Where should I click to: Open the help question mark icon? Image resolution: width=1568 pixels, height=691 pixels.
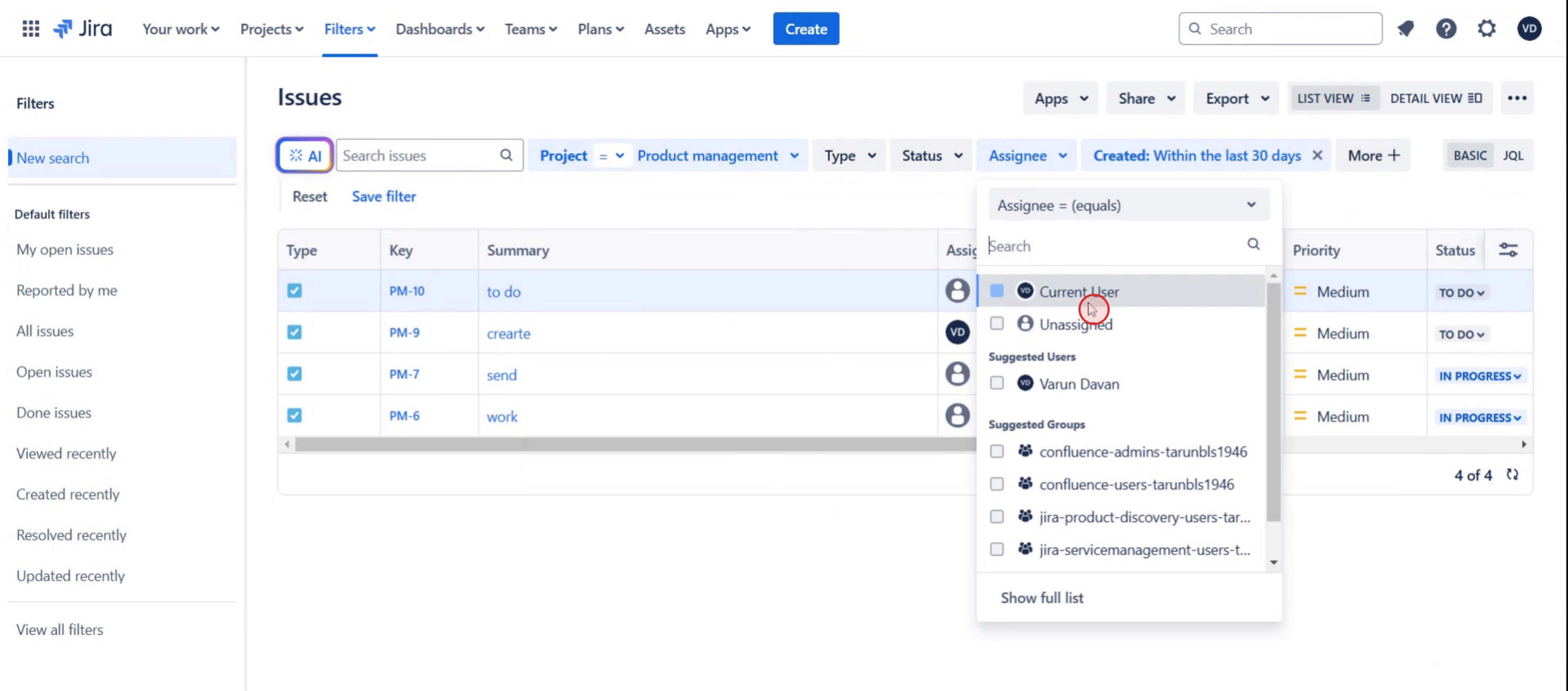(x=1445, y=29)
